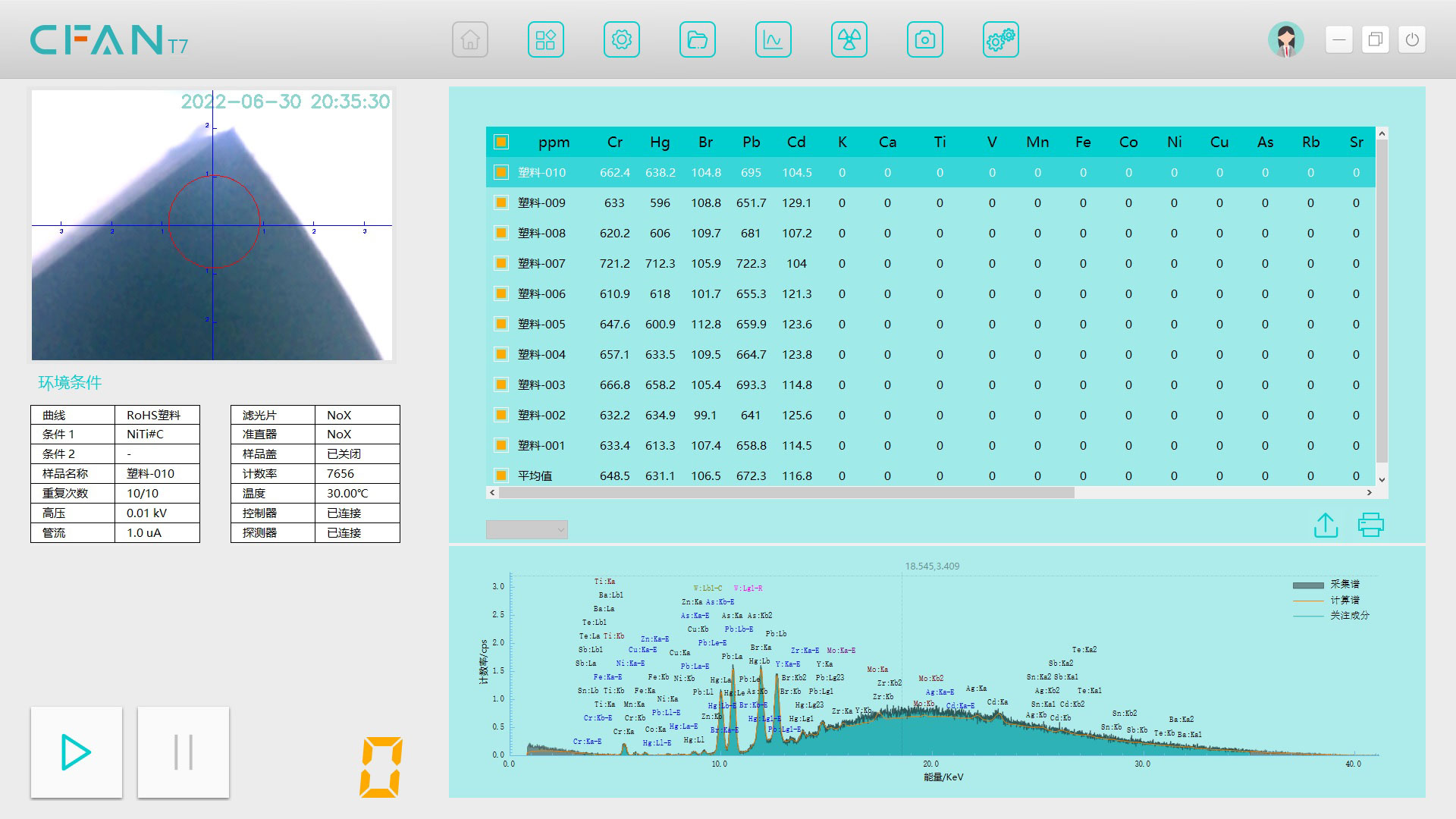Open the single gear settings icon
1456x819 pixels.
622,39
